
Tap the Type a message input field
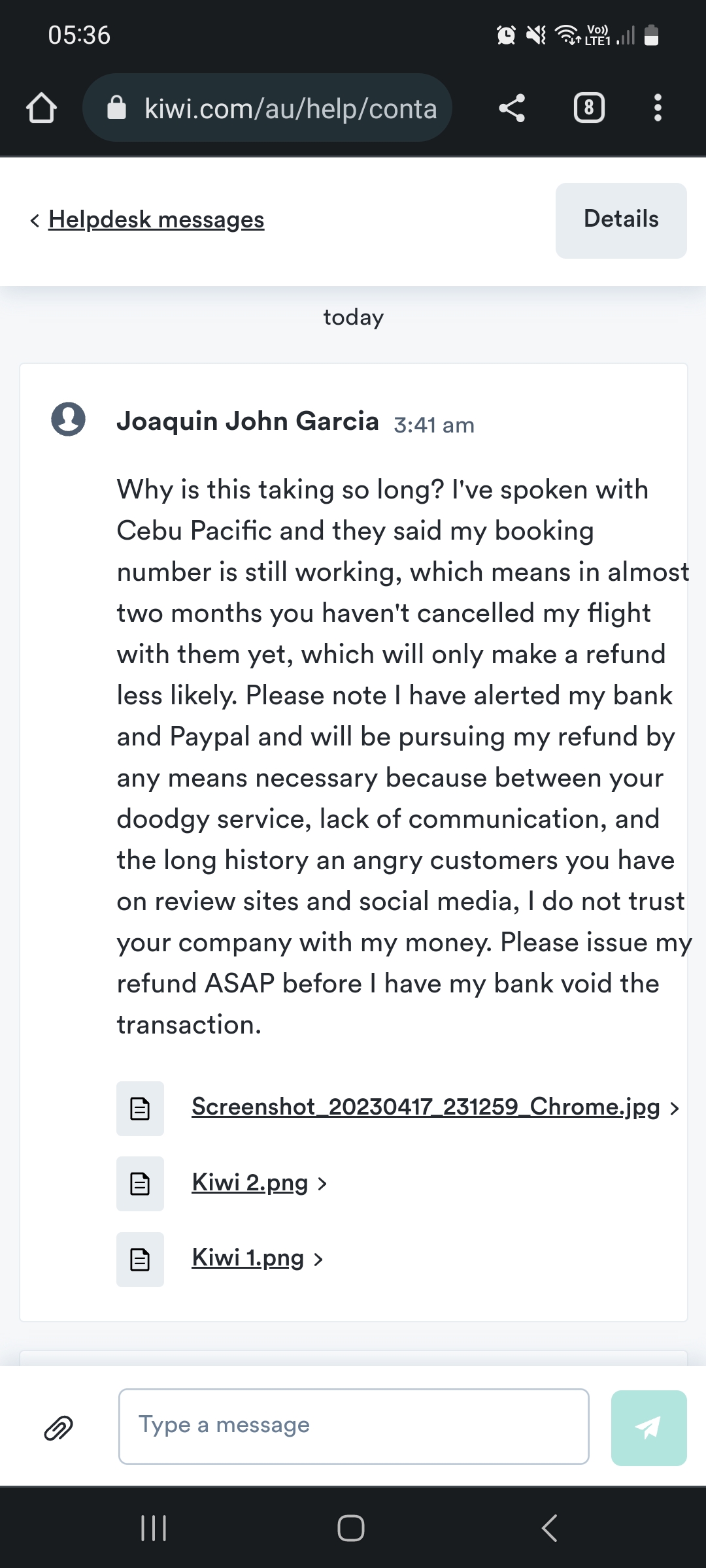click(x=353, y=1425)
